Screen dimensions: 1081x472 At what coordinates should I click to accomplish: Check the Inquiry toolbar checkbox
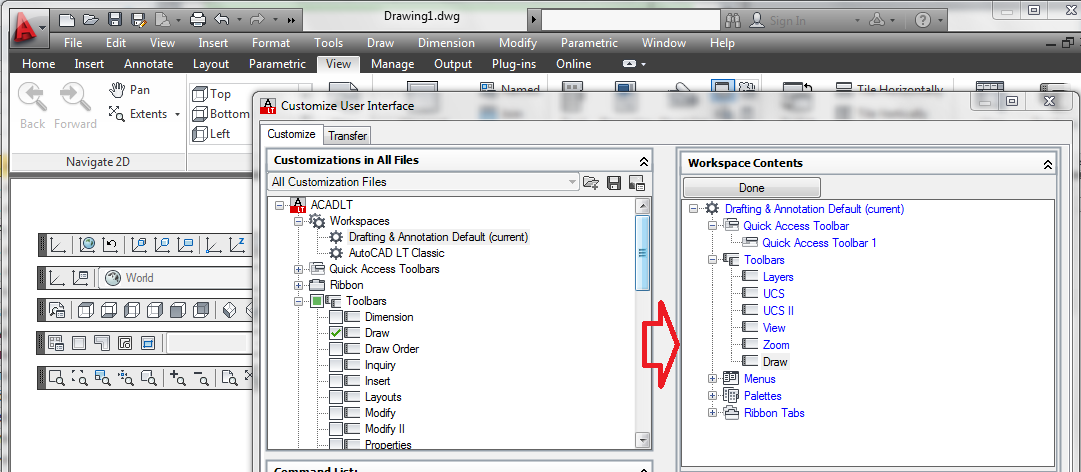coord(336,365)
